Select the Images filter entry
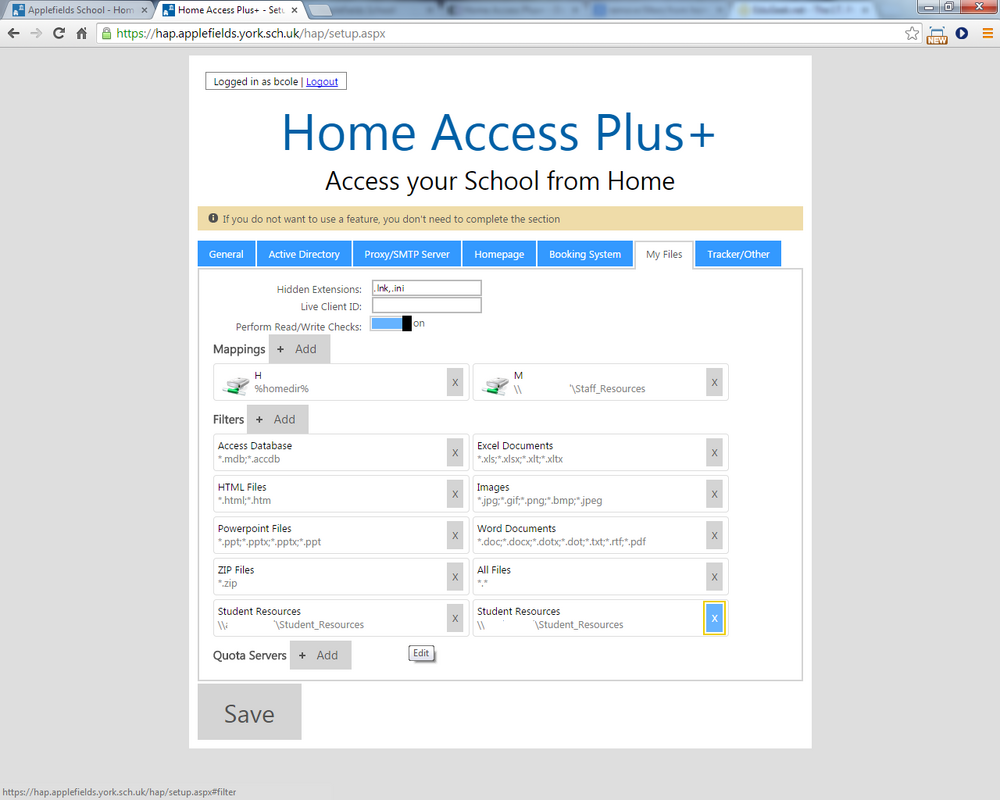This screenshot has width=1000, height=800. (600, 494)
